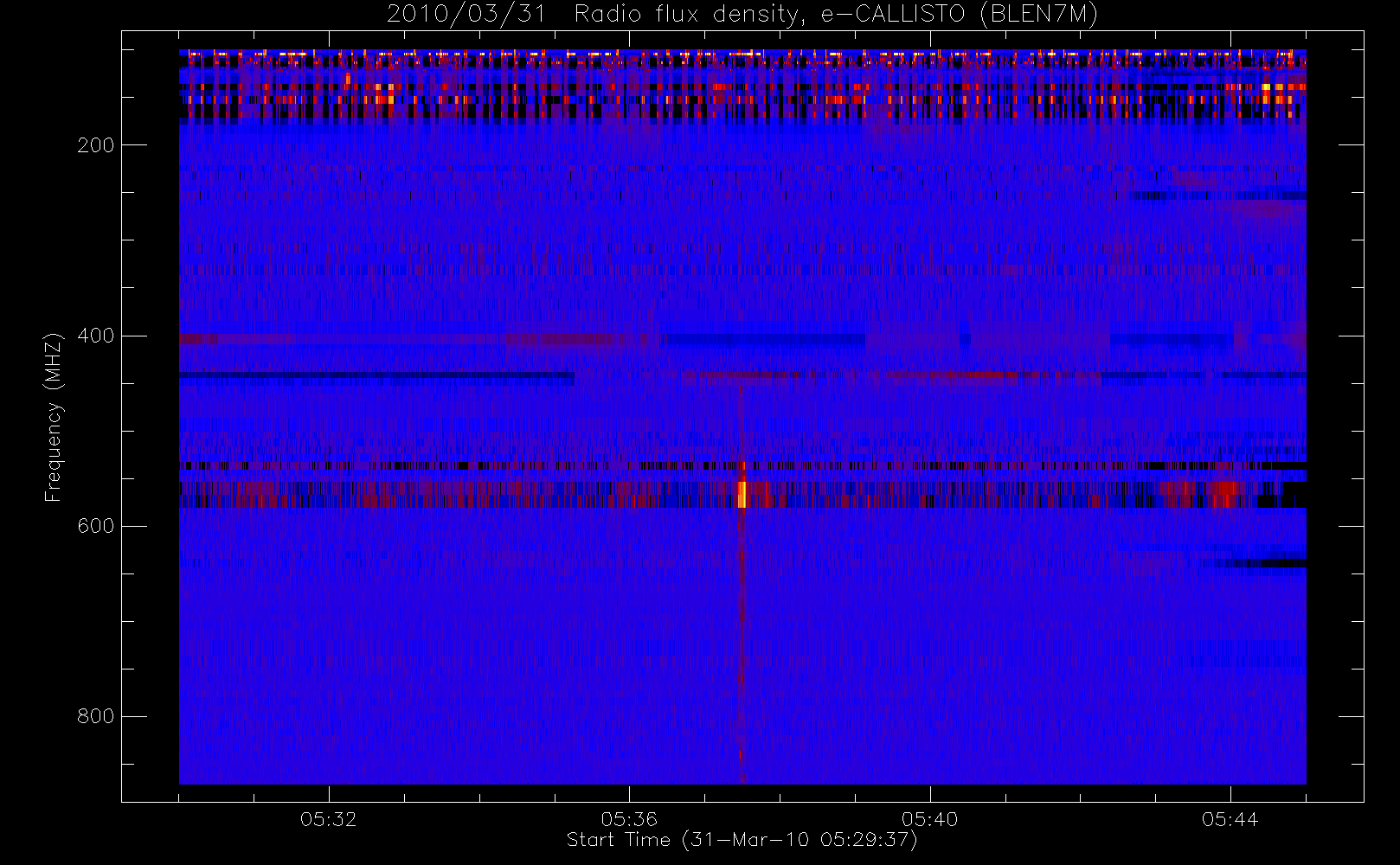Click the 'Frequency (MHz)' y-axis label
The image size is (1400, 865).
[x=54, y=417]
